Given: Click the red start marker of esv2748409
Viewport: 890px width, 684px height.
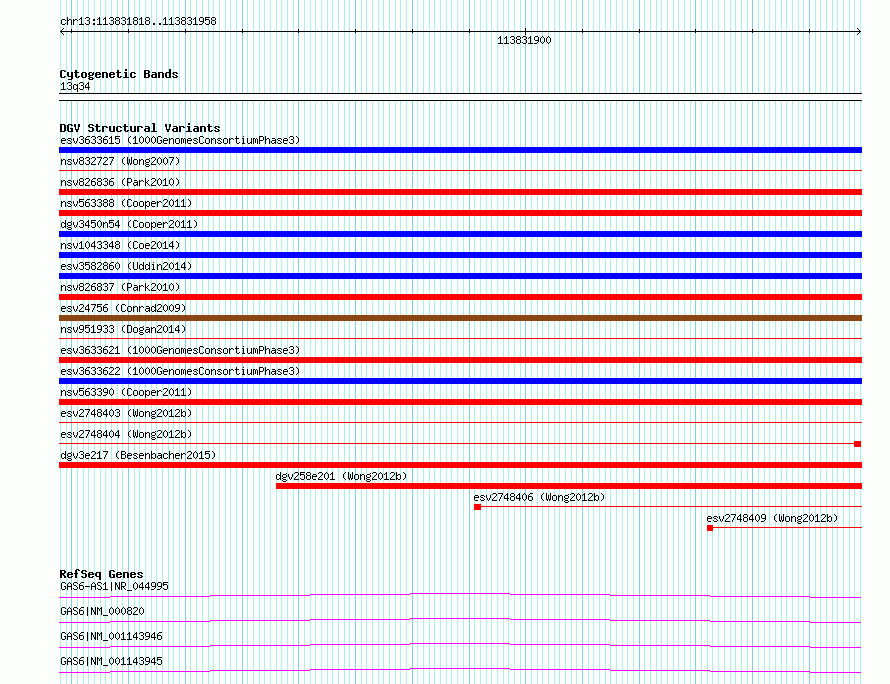Looking at the screenshot, I should click(x=710, y=528).
